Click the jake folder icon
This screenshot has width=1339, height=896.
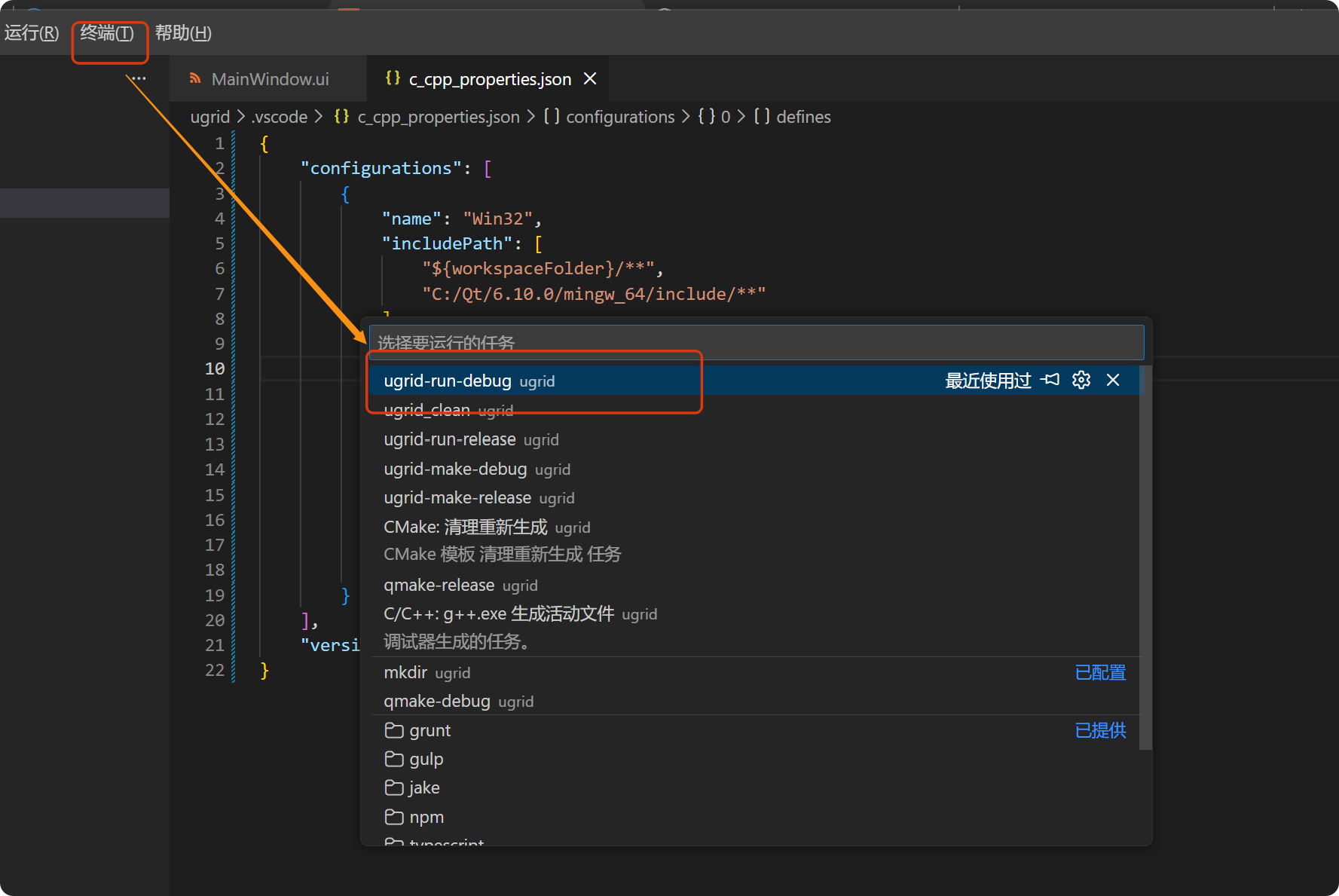(393, 787)
